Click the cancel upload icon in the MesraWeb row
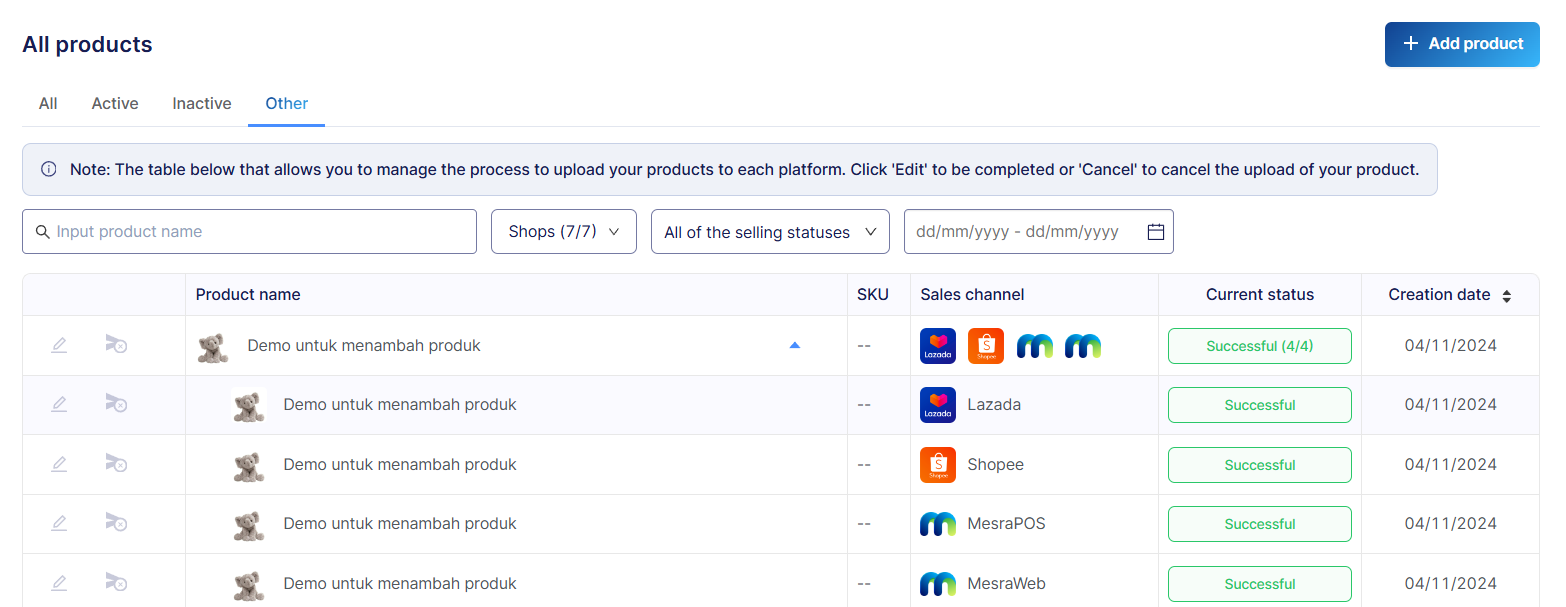Image resolution: width=1566 pixels, height=607 pixels. coord(116,582)
